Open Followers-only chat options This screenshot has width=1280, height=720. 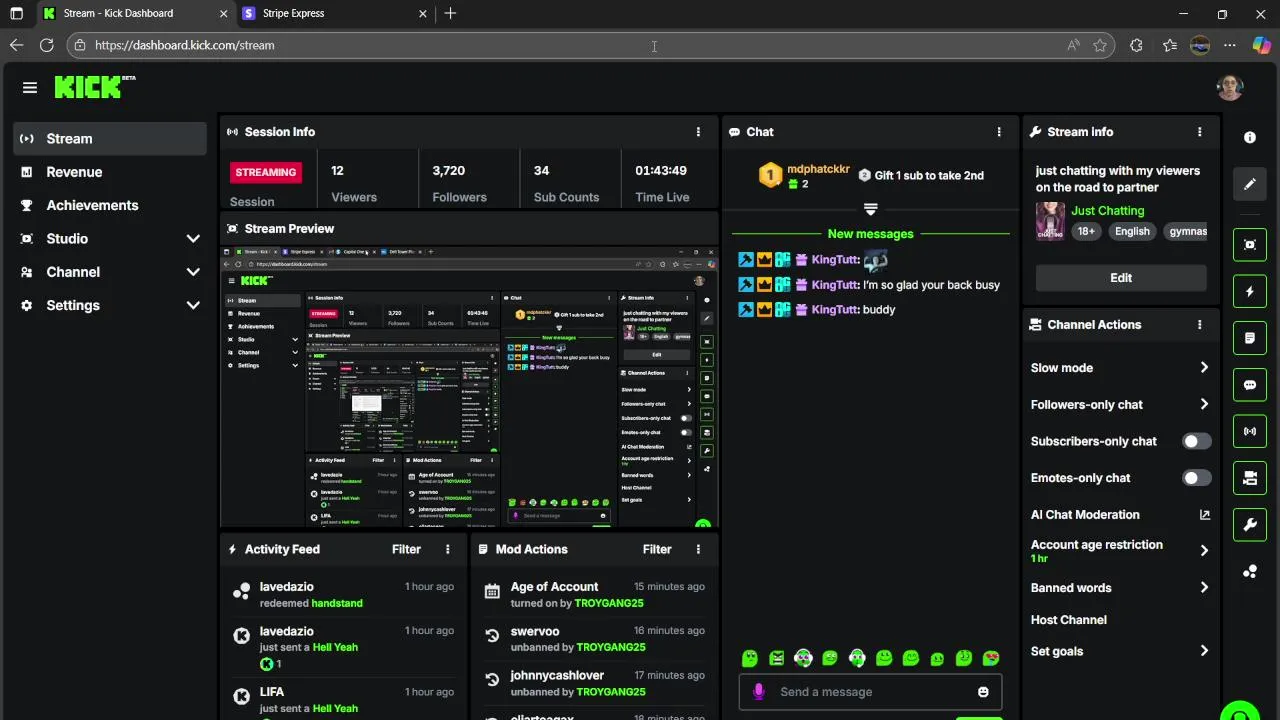(x=1120, y=405)
